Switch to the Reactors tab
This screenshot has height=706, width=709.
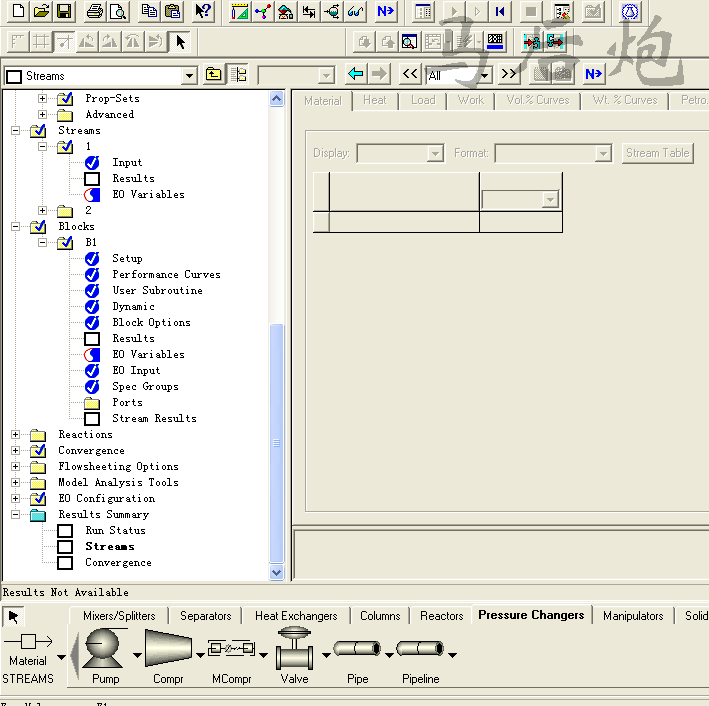(x=442, y=616)
